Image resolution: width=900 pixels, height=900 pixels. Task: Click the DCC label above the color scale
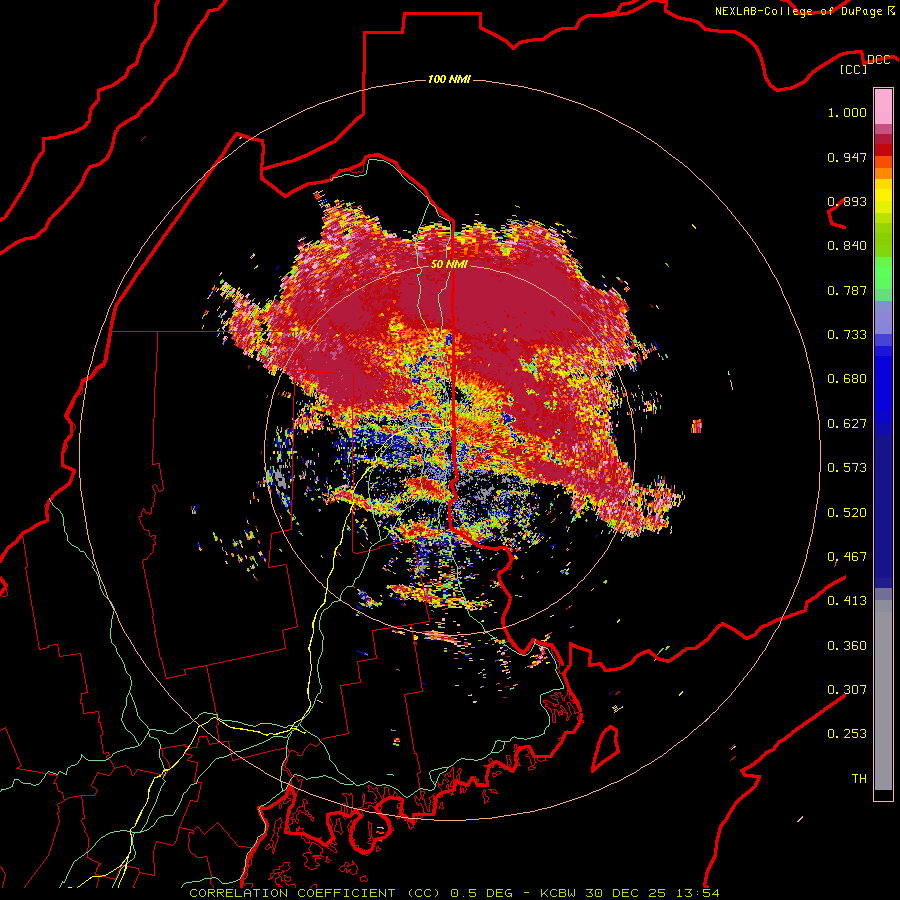878,60
